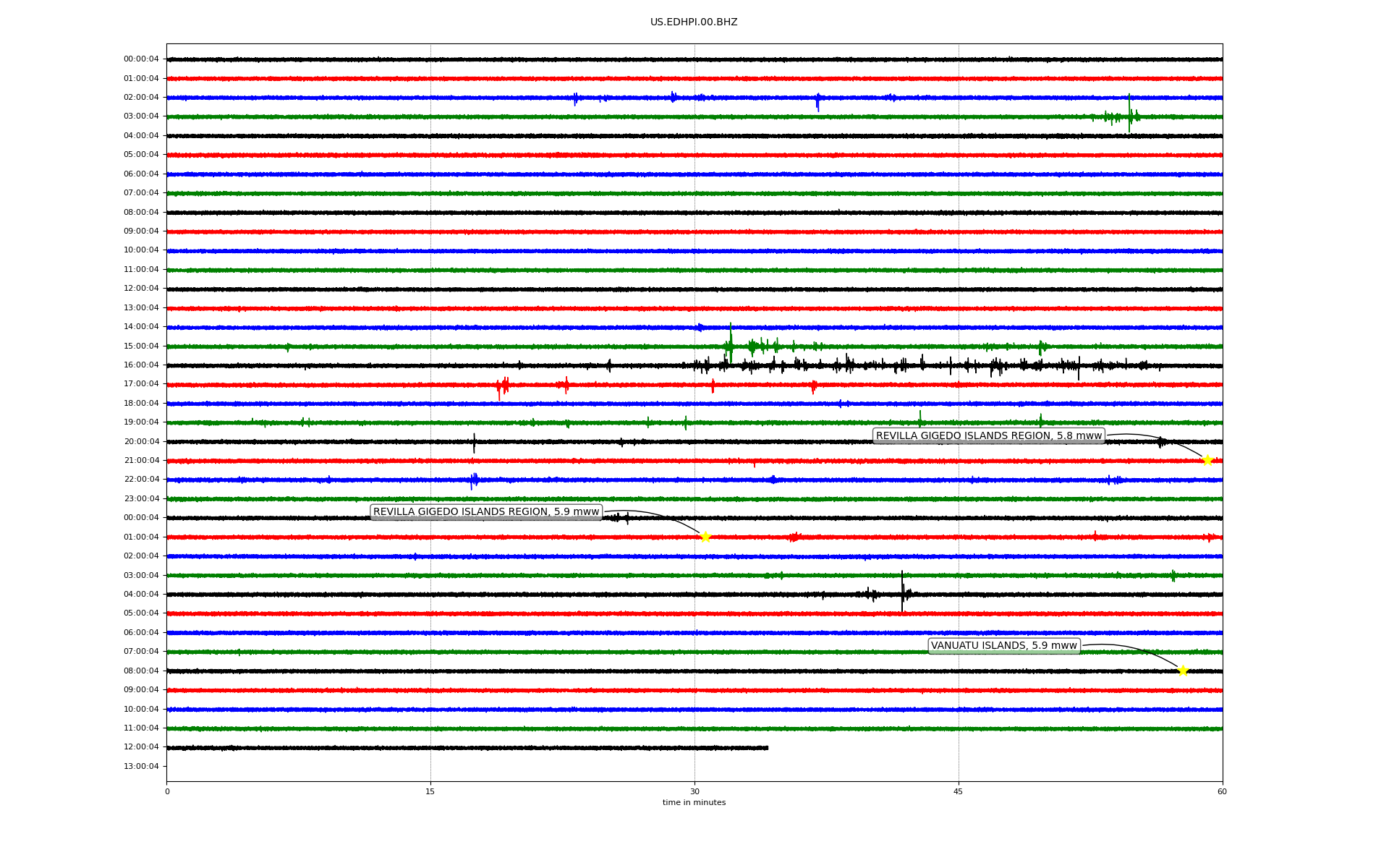Select the yellow star for Revilla Gigedo 5.9 mww
This screenshot has width=1389, height=868.
pyautogui.click(x=705, y=537)
